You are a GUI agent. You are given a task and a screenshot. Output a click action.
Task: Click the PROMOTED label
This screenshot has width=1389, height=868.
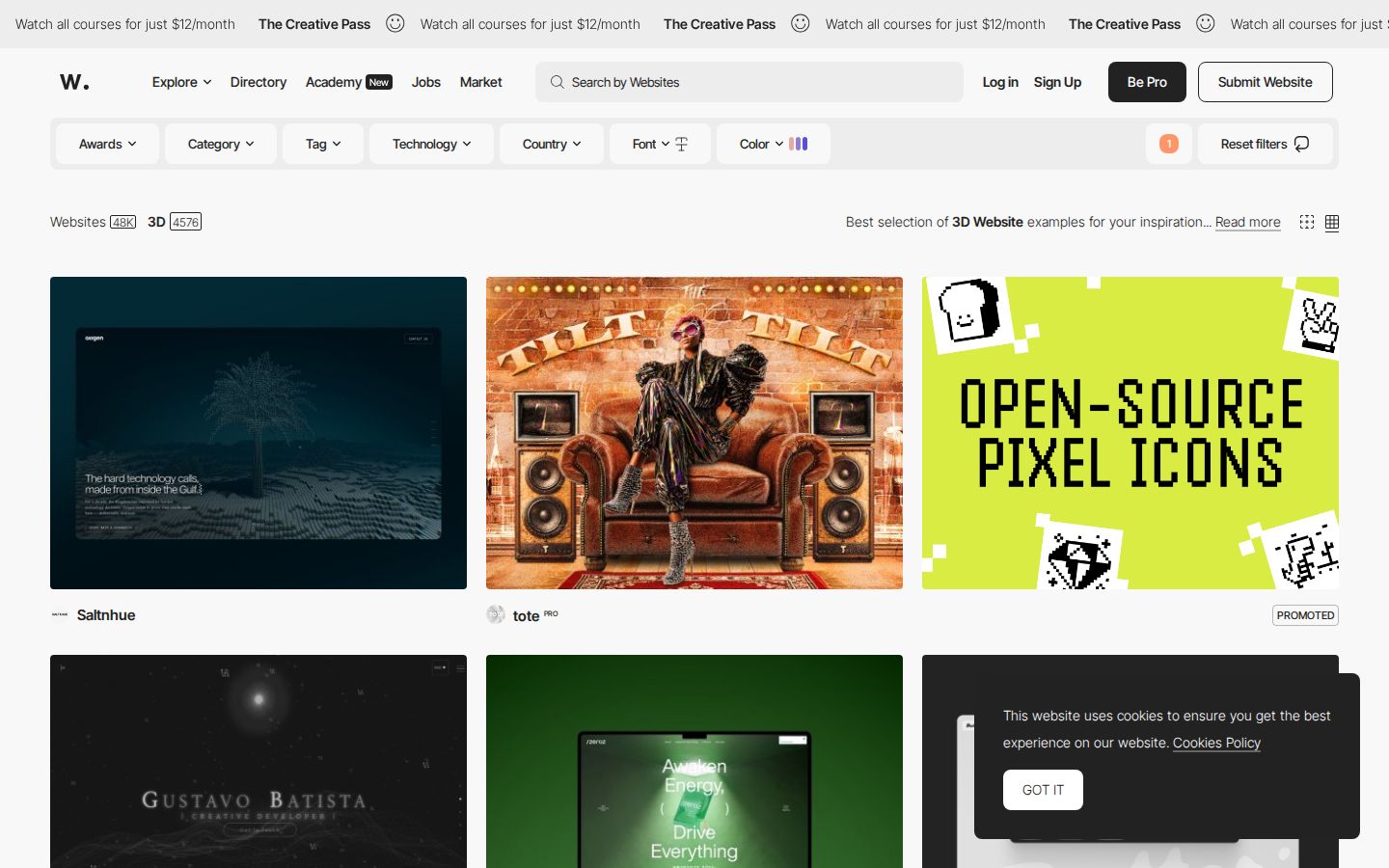[x=1305, y=615]
